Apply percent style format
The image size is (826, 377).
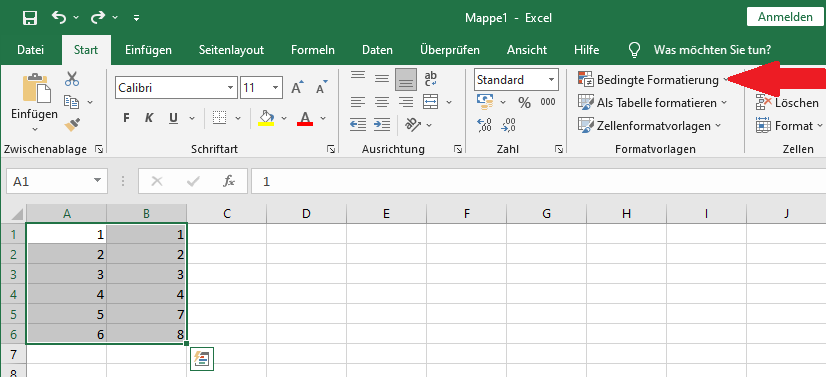(524, 102)
